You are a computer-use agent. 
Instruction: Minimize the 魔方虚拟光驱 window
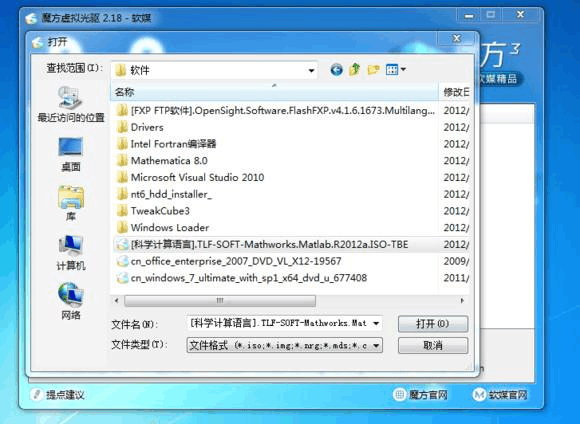pos(469,15)
